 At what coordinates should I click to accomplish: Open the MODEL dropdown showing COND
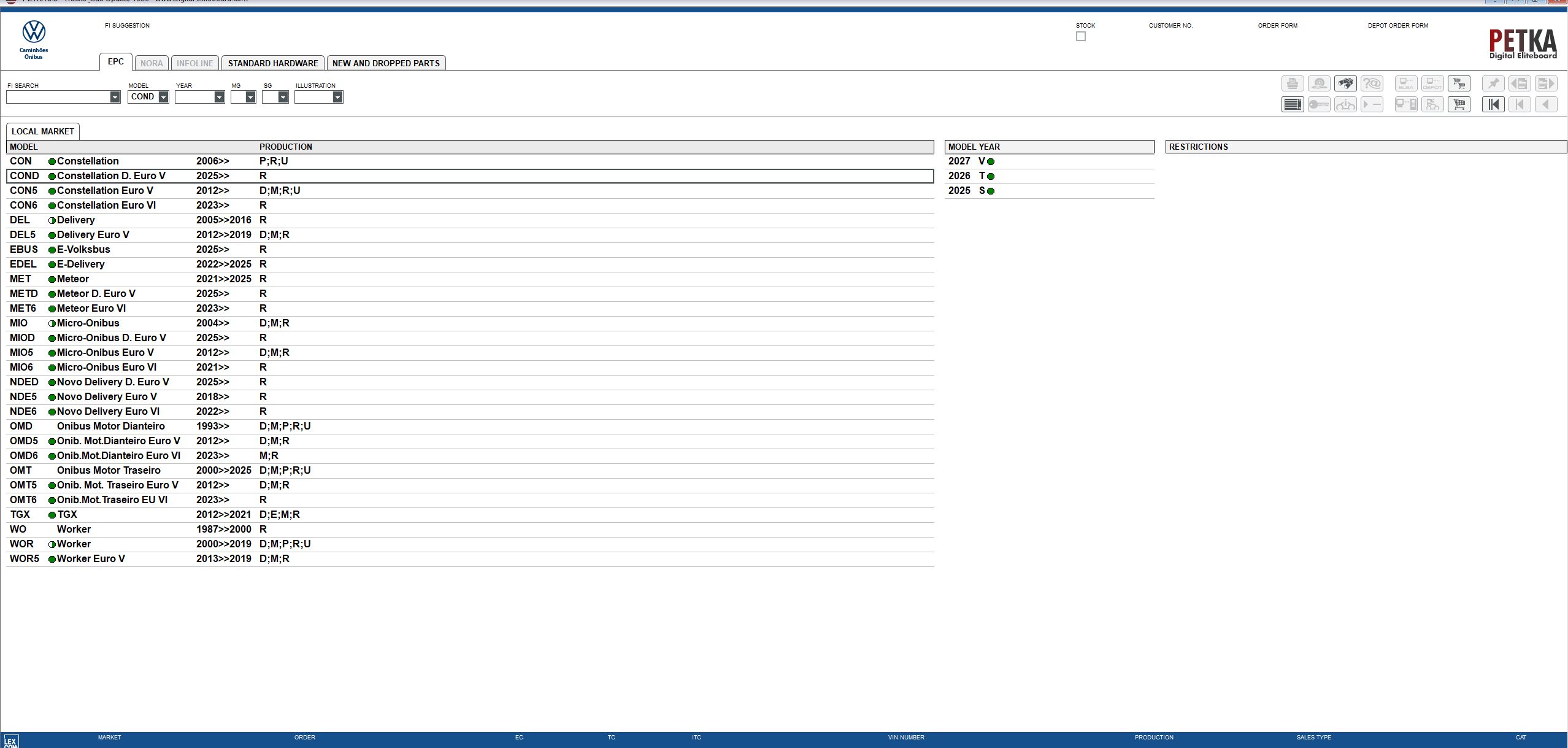(163, 96)
